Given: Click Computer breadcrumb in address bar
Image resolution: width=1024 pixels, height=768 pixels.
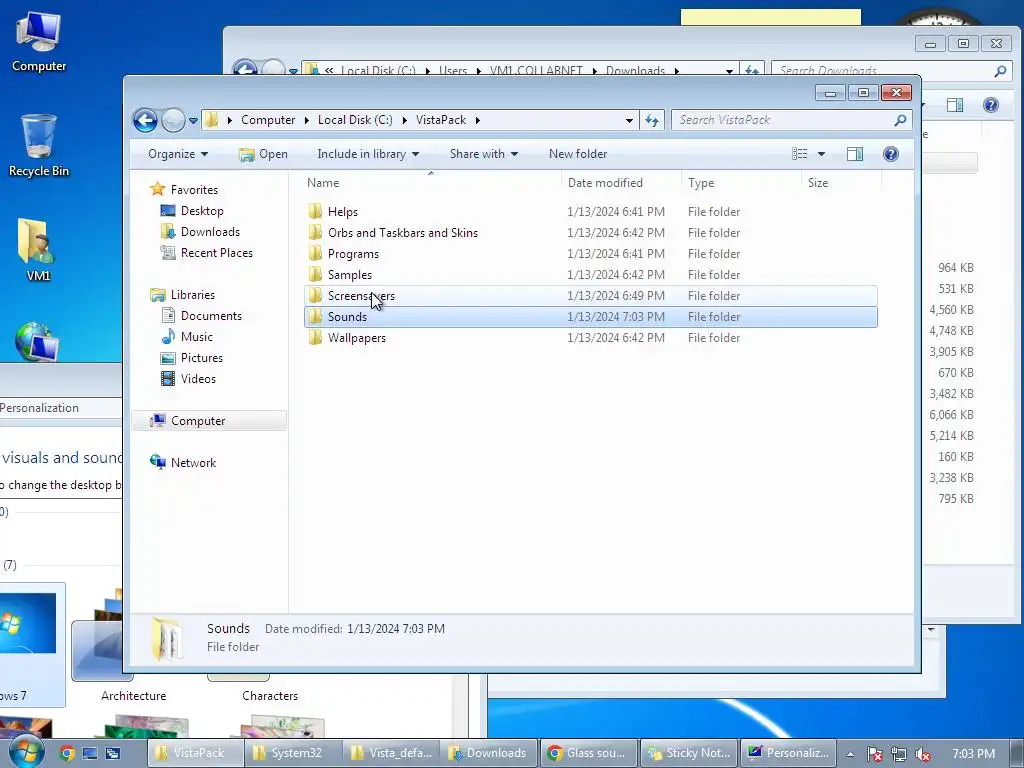Looking at the screenshot, I should 268,120.
